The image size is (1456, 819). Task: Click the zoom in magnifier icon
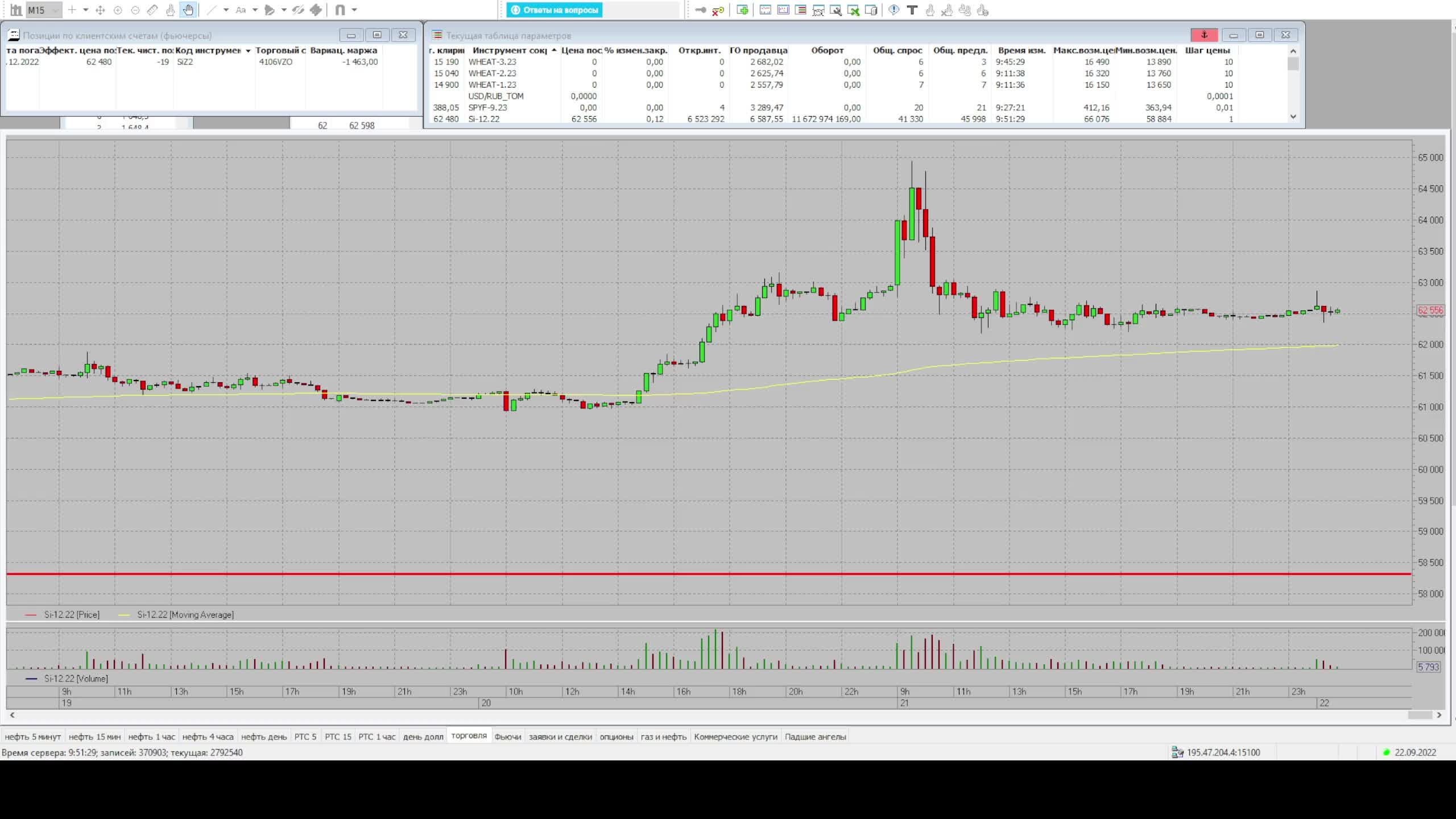(x=118, y=10)
